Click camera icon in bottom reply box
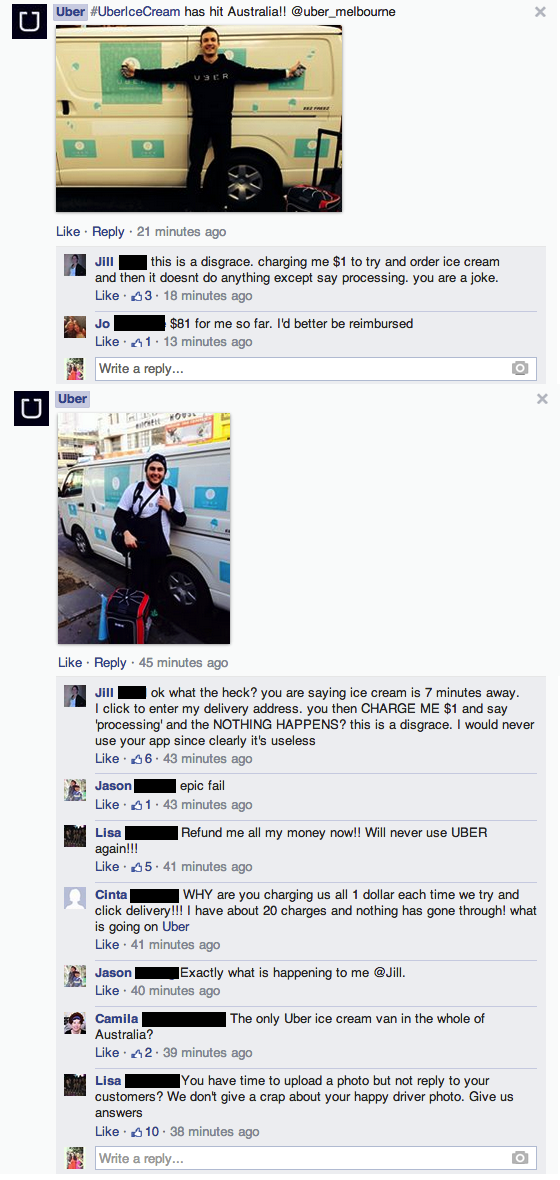 pos(519,1157)
